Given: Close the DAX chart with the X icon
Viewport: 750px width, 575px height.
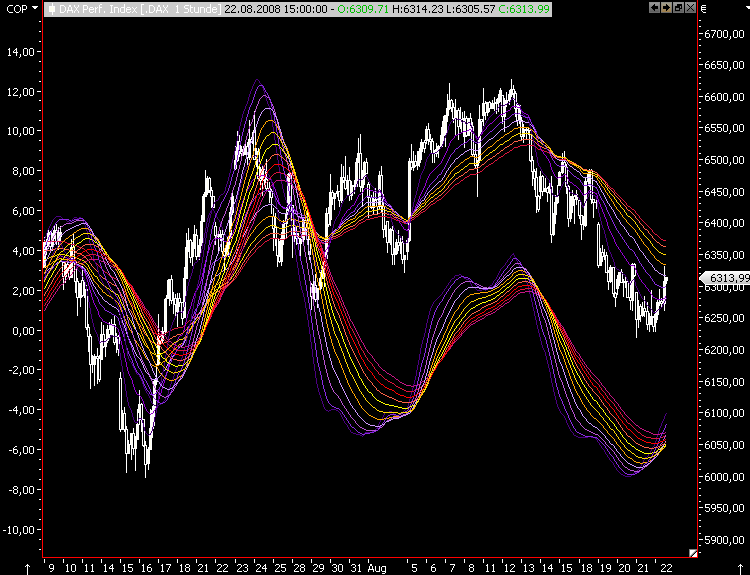Looking at the screenshot, I should [x=689, y=7].
